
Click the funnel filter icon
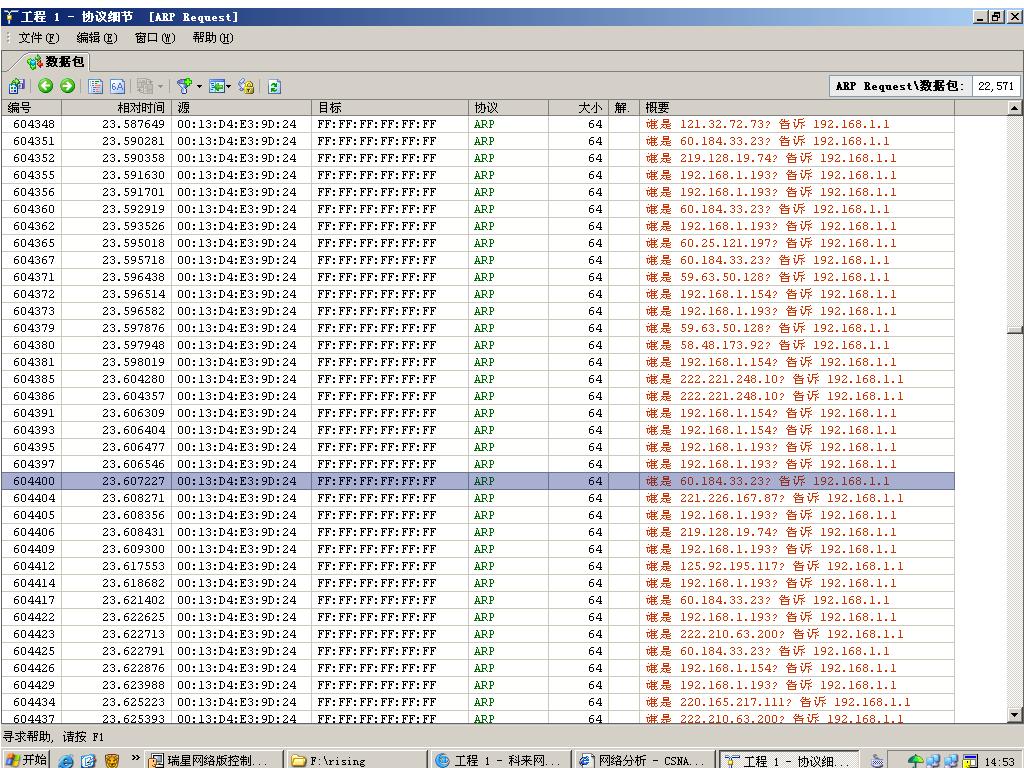(x=184, y=87)
